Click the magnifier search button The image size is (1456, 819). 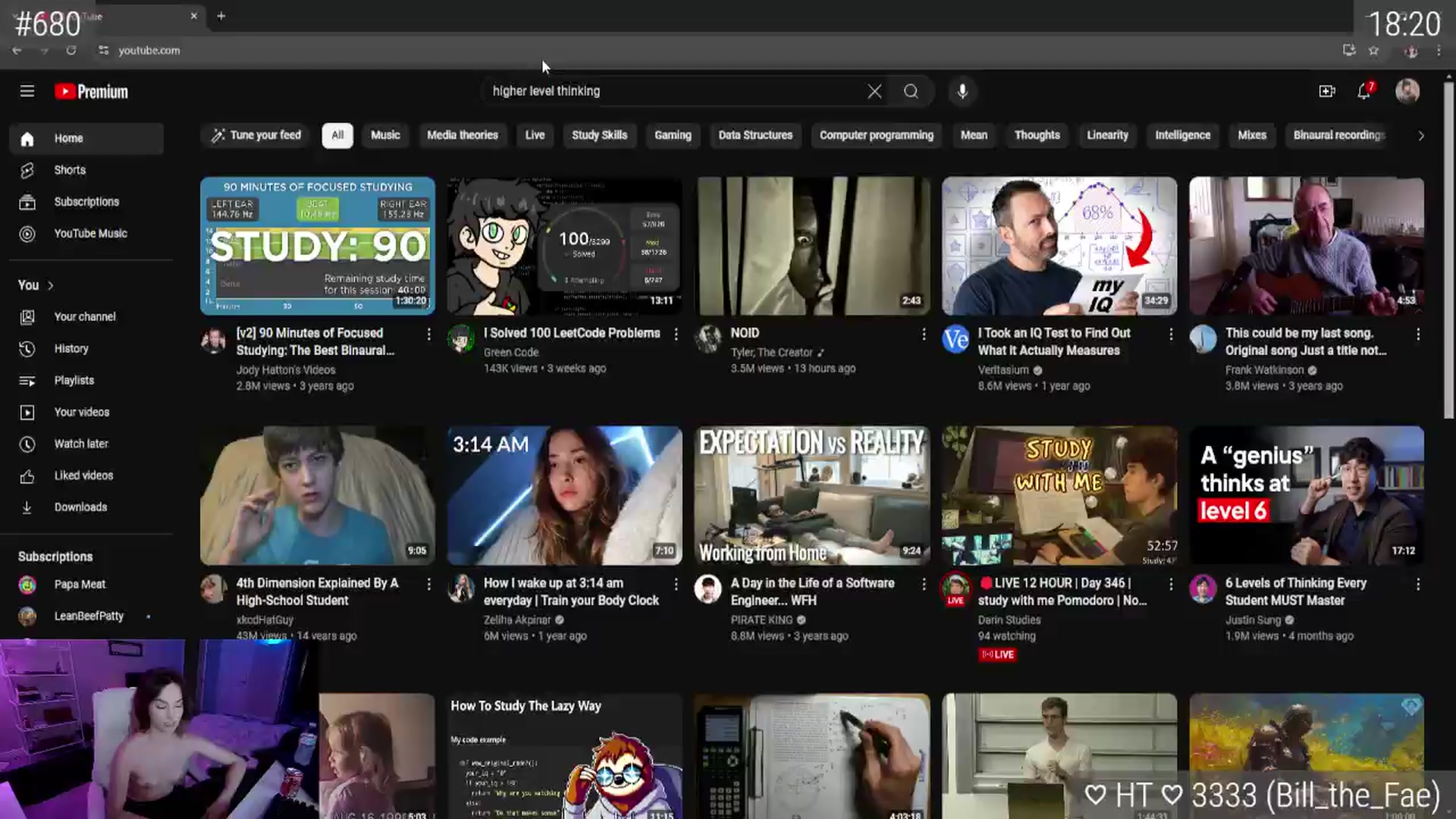pyautogui.click(x=911, y=92)
